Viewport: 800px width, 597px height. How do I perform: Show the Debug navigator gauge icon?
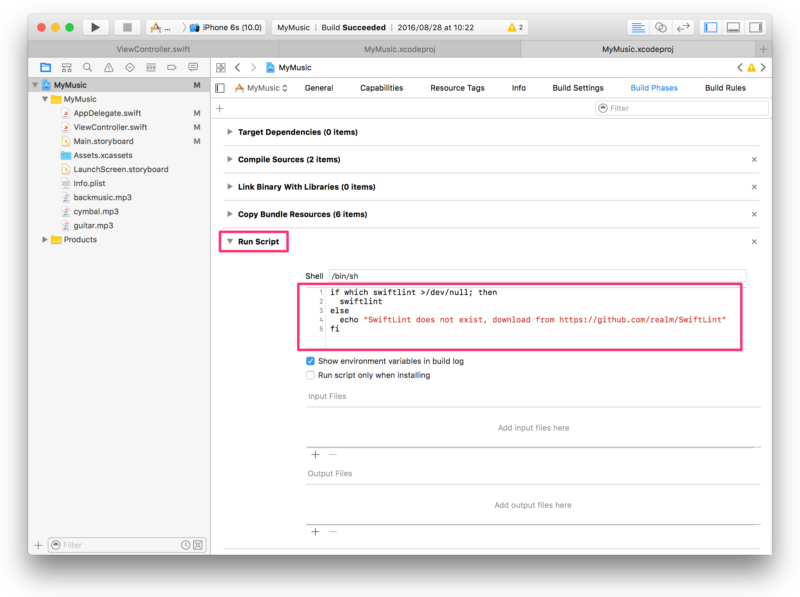click(x=150, y=67)
